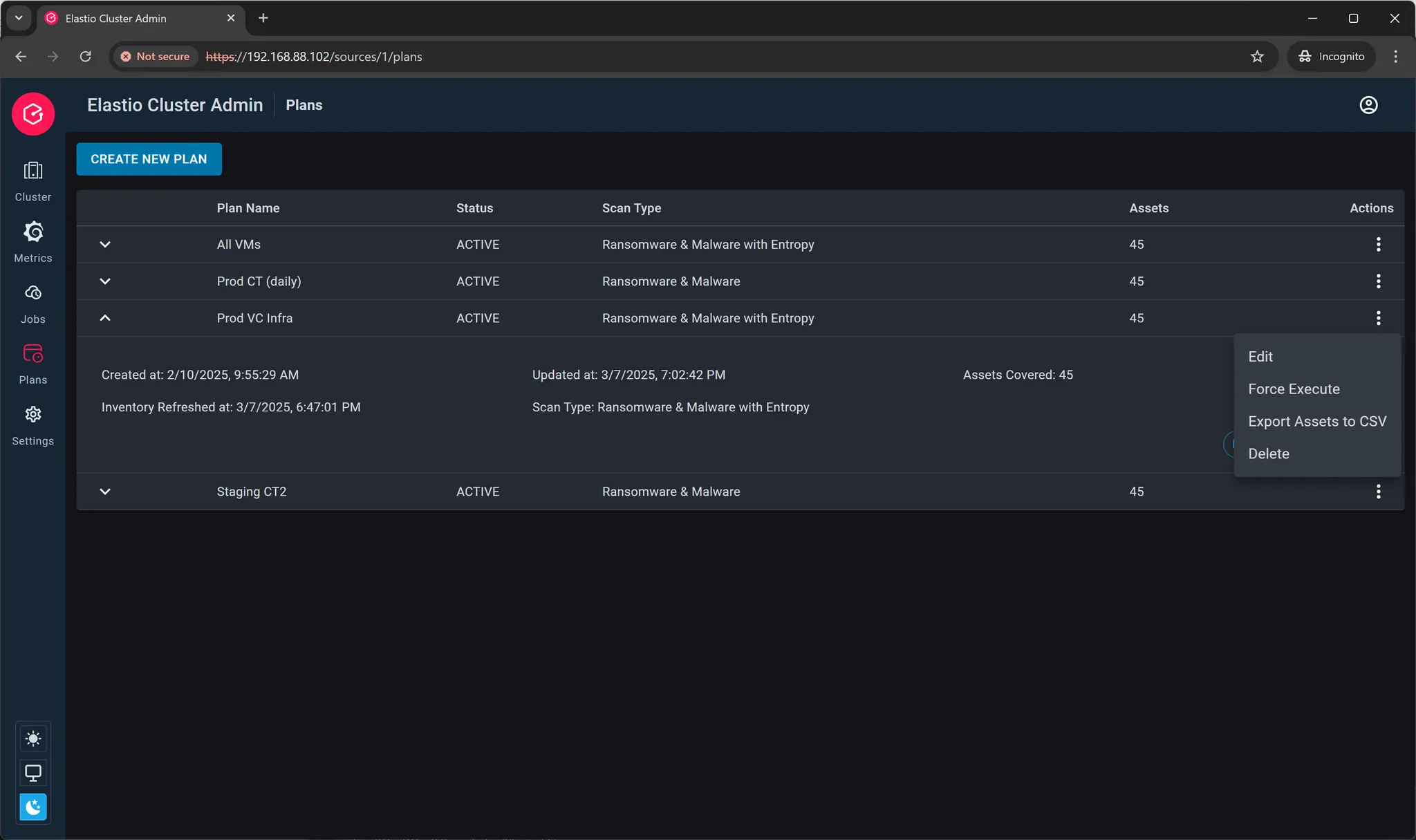Click the All VMs plan name
The width and height of the screenshot is (1416, 840).
[239, 244]
